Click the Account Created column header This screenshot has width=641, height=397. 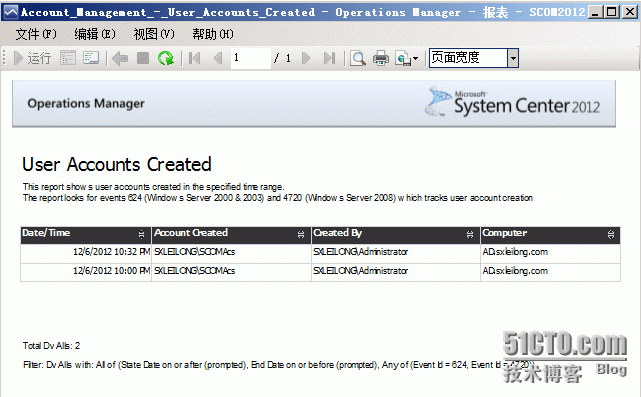(231, 235)
